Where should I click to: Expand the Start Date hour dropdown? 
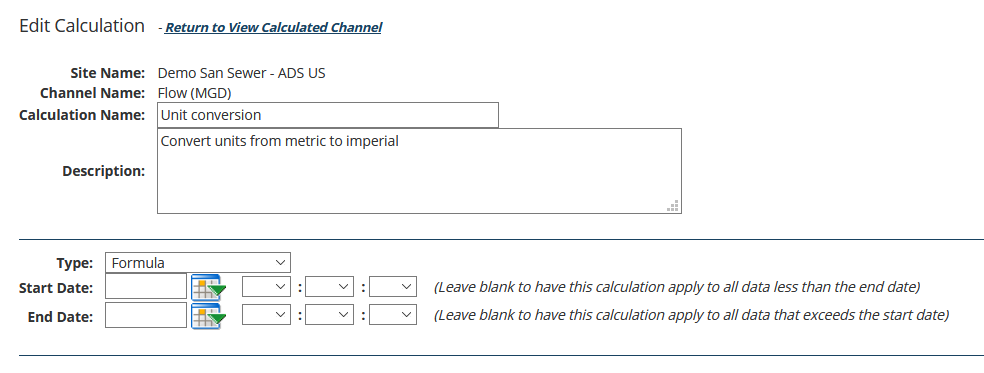coord(266,287)
